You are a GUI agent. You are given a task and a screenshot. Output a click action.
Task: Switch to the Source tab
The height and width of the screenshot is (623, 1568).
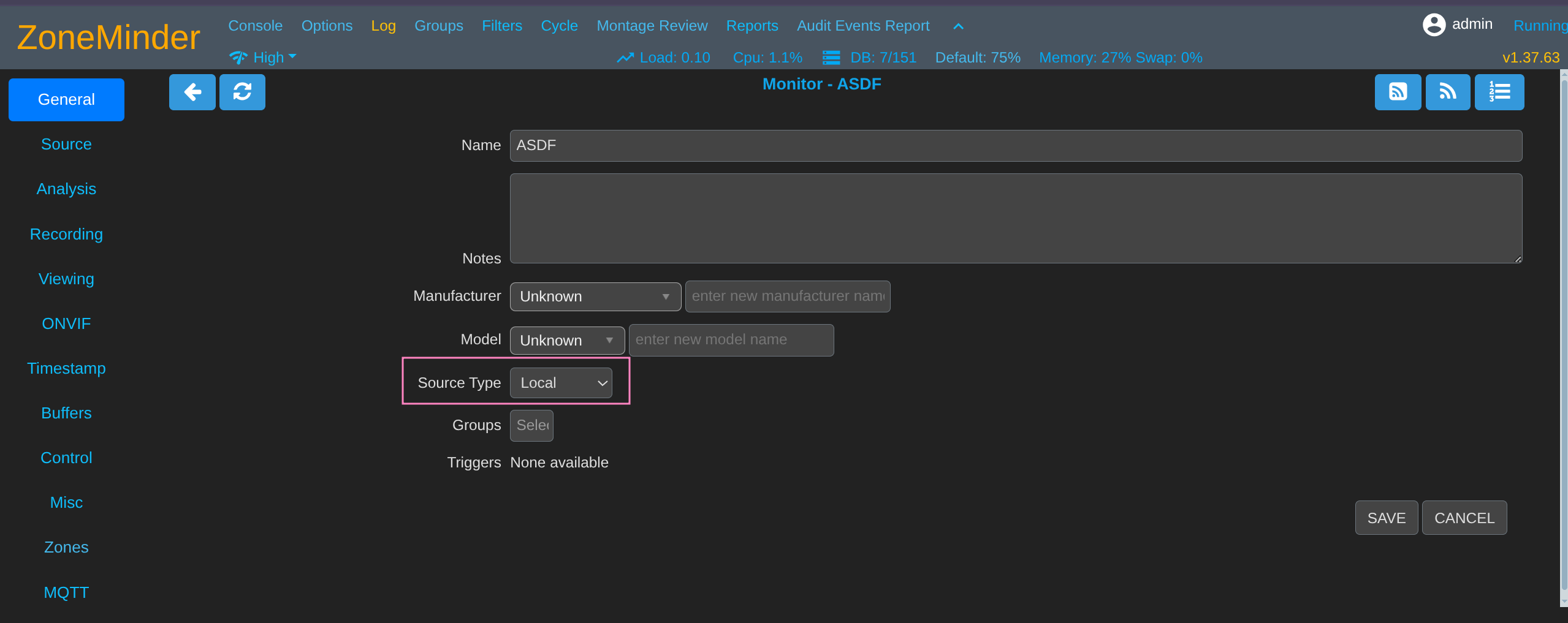pos(66,145)
